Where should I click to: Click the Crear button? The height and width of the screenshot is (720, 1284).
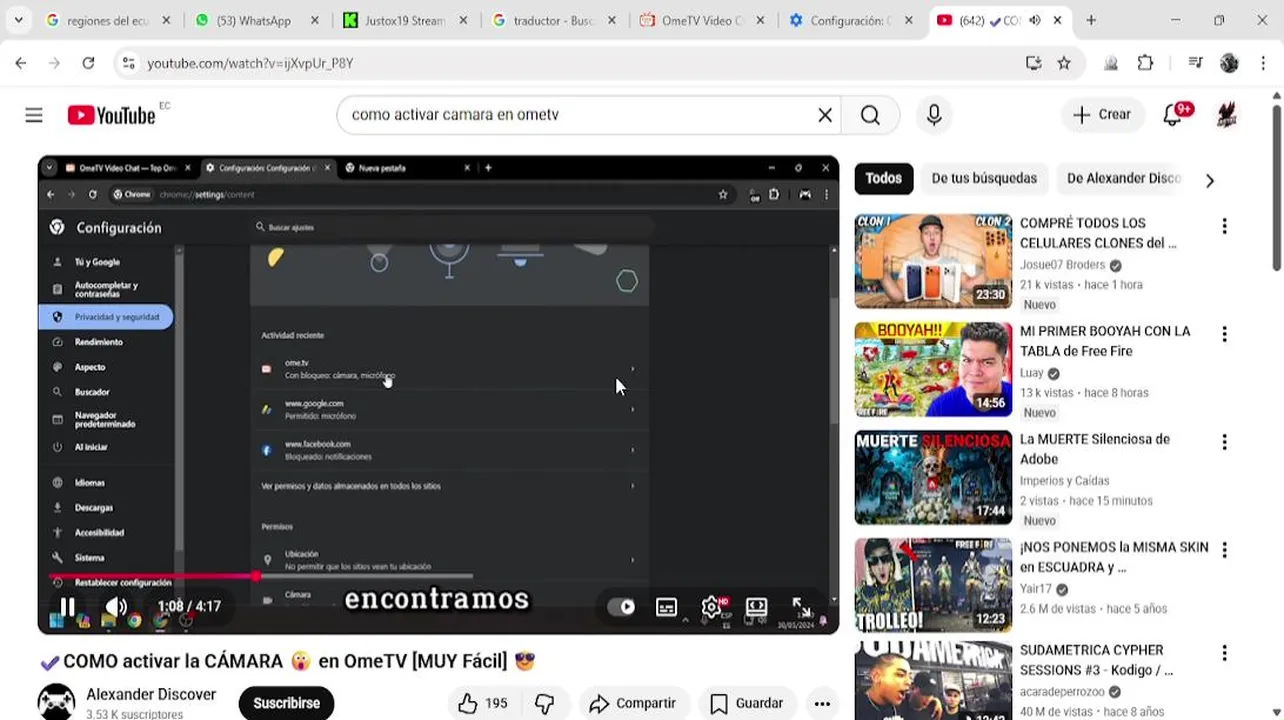point(1102,115)
